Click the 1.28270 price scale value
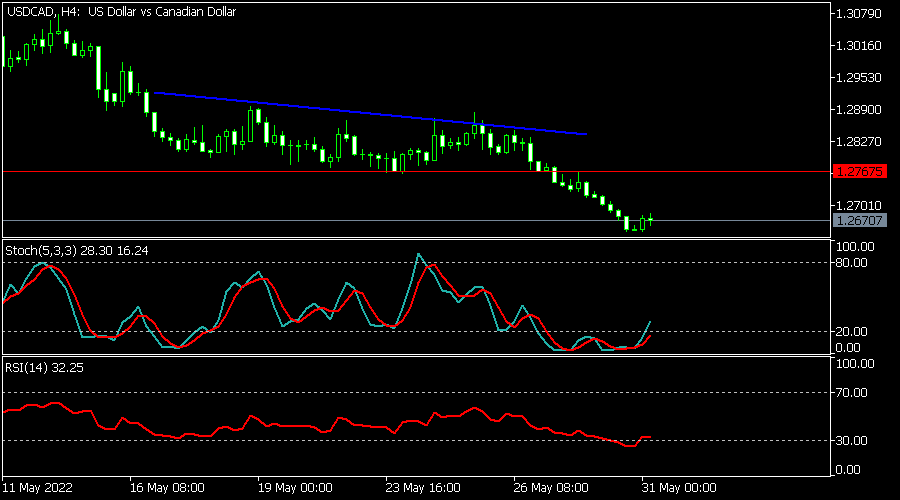Image resolution: width=900 pixels, height=500 pixels. tap(859, 142)
